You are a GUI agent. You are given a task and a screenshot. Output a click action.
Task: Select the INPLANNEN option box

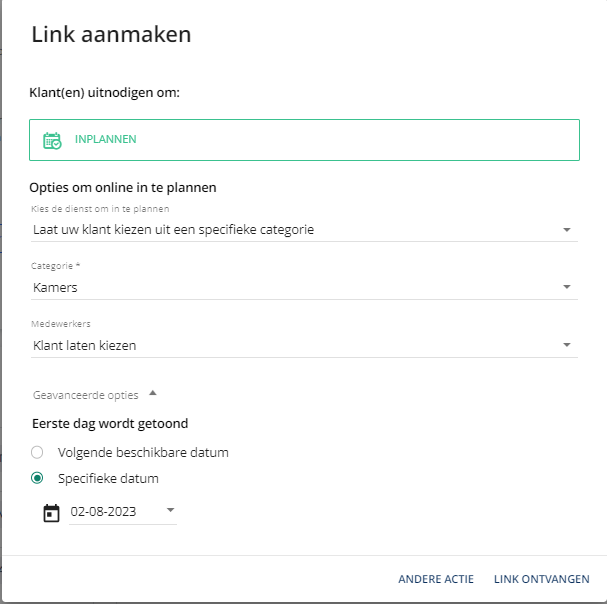point(304,140)
